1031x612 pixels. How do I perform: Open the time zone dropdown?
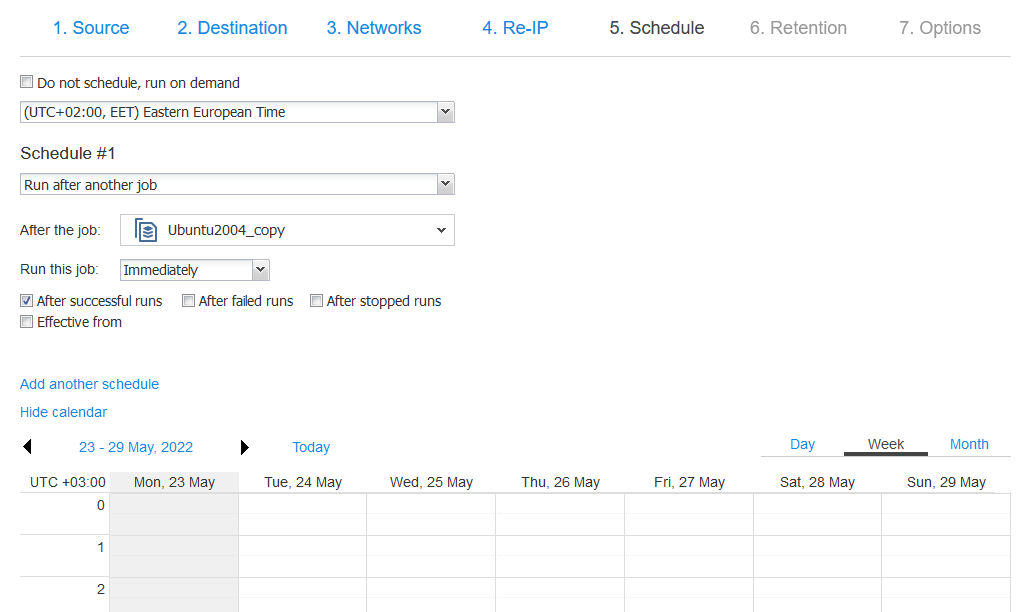237,112
